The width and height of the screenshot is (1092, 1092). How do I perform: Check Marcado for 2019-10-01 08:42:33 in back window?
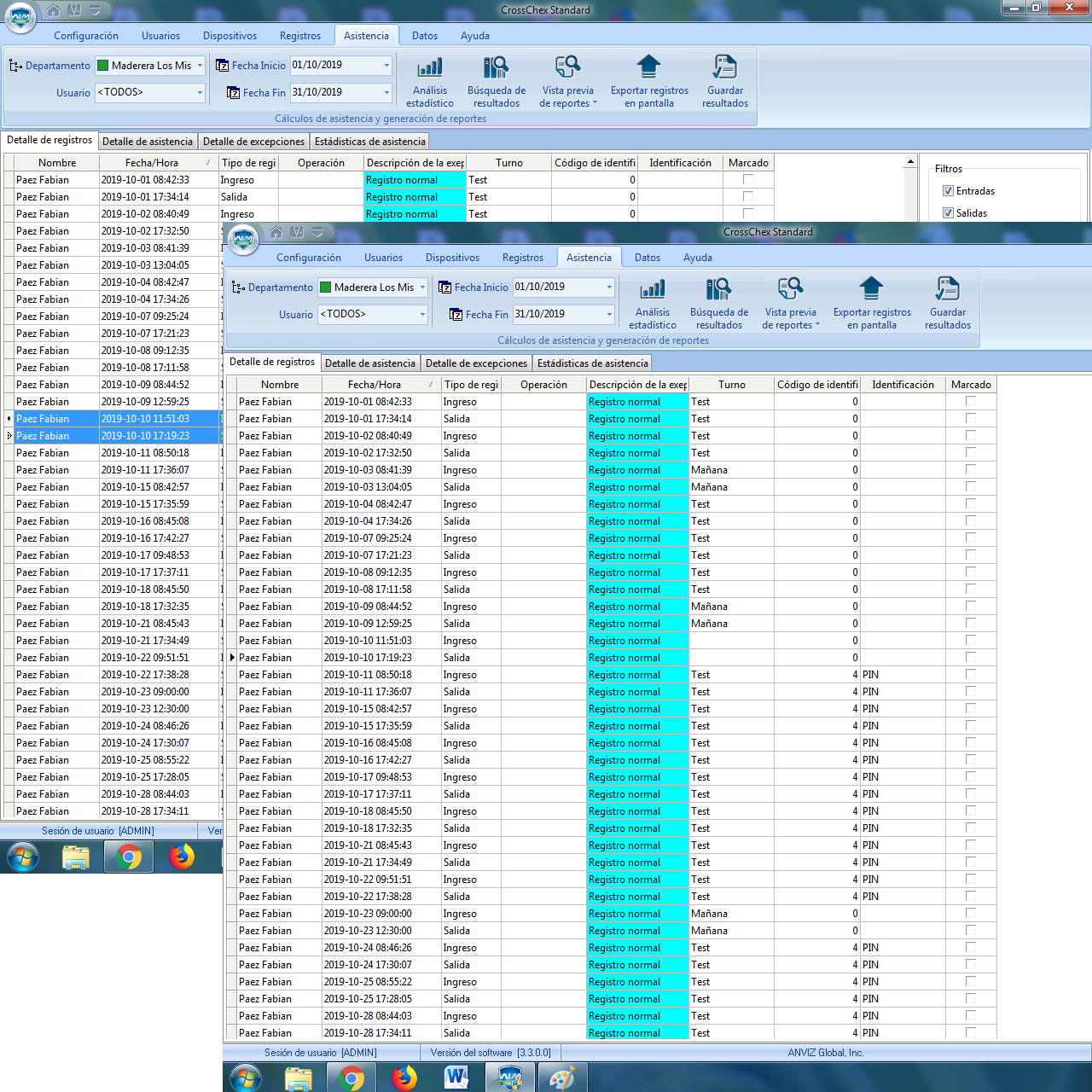pyautogui.click(x=748, y=180)
